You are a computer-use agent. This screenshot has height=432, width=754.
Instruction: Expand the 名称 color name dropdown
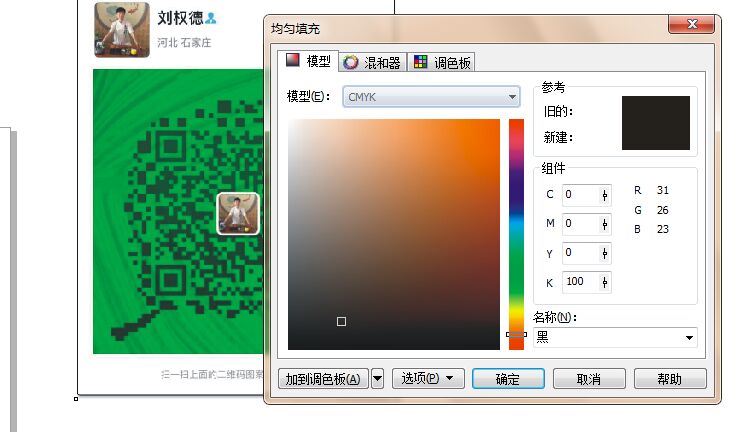[689, 338]
